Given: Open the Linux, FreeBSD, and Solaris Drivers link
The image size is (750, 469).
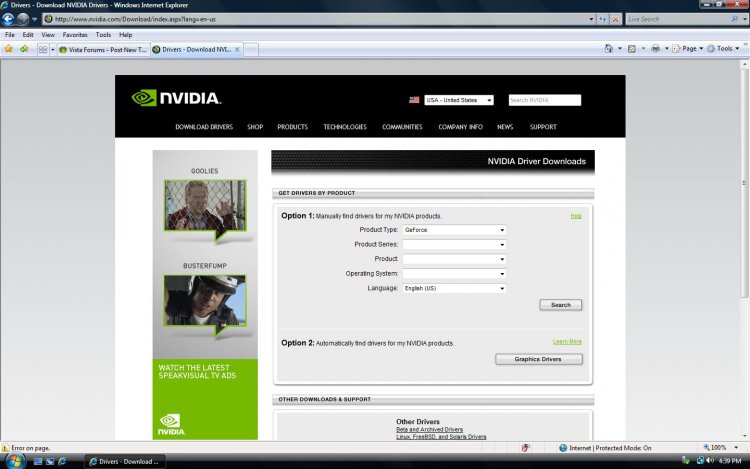Looking at the screenshot, I should click(441, 436).
